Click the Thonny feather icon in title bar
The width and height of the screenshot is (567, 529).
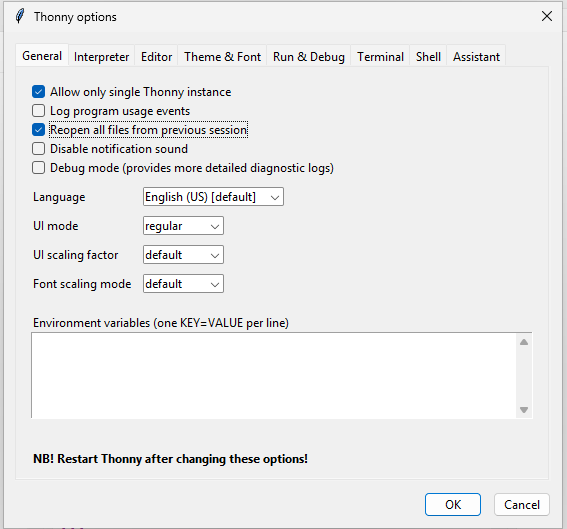(x=21, y=16)
